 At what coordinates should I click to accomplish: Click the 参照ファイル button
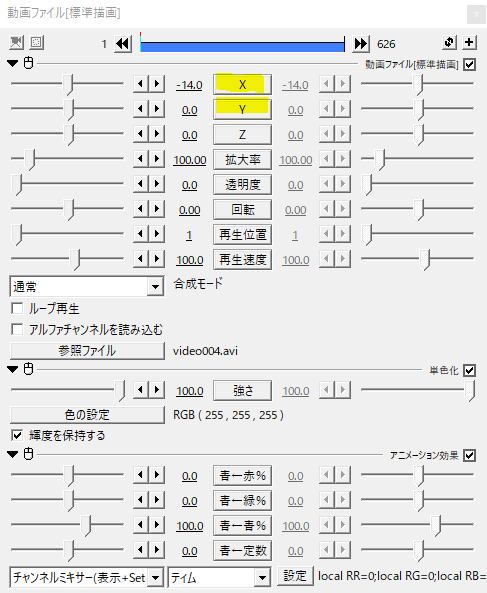pos(87,351)
